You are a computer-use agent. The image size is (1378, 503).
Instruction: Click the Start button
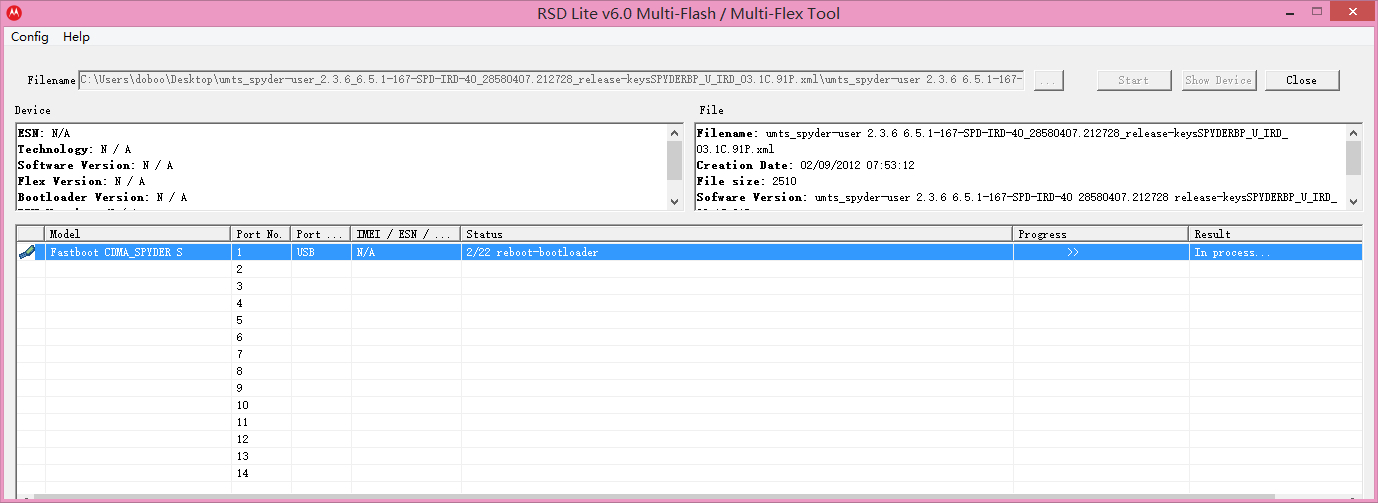[x=1133, y=80]
